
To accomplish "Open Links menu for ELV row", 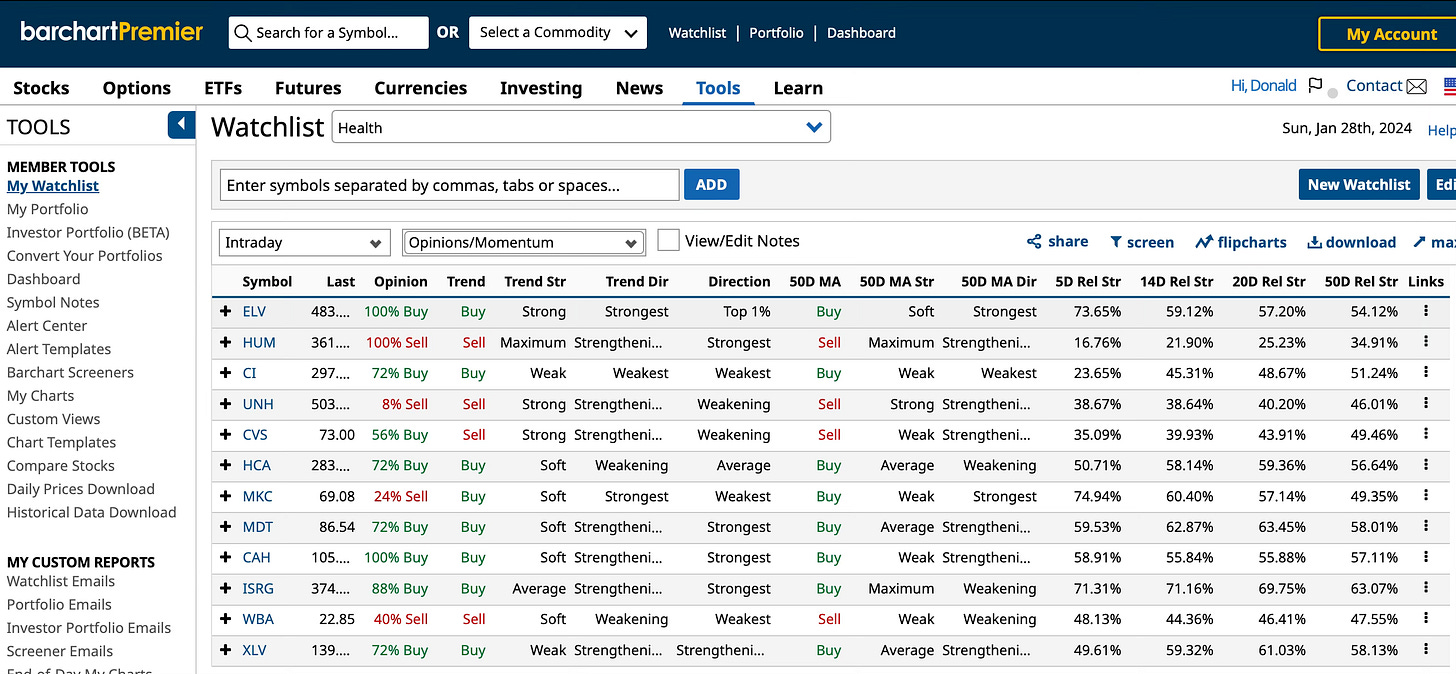I will pos(1425,311).
